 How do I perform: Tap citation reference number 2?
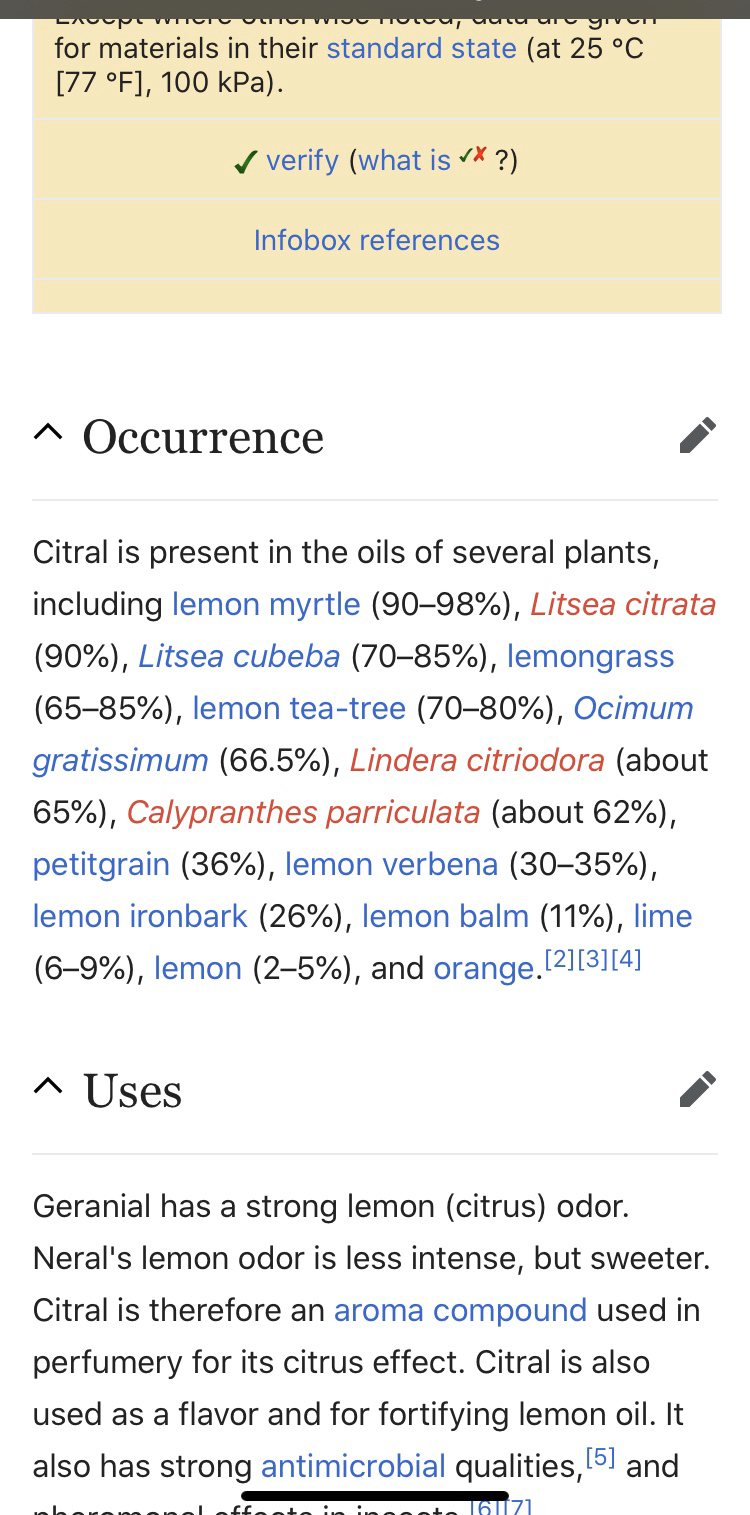560,959
